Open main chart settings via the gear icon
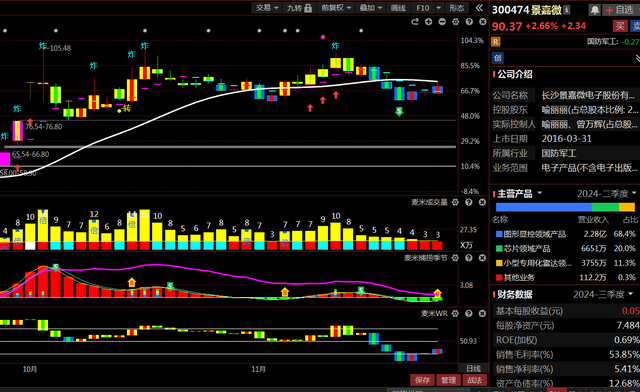Image resolution: width=640 pixels, height=392 pixels. pos(456,22)
